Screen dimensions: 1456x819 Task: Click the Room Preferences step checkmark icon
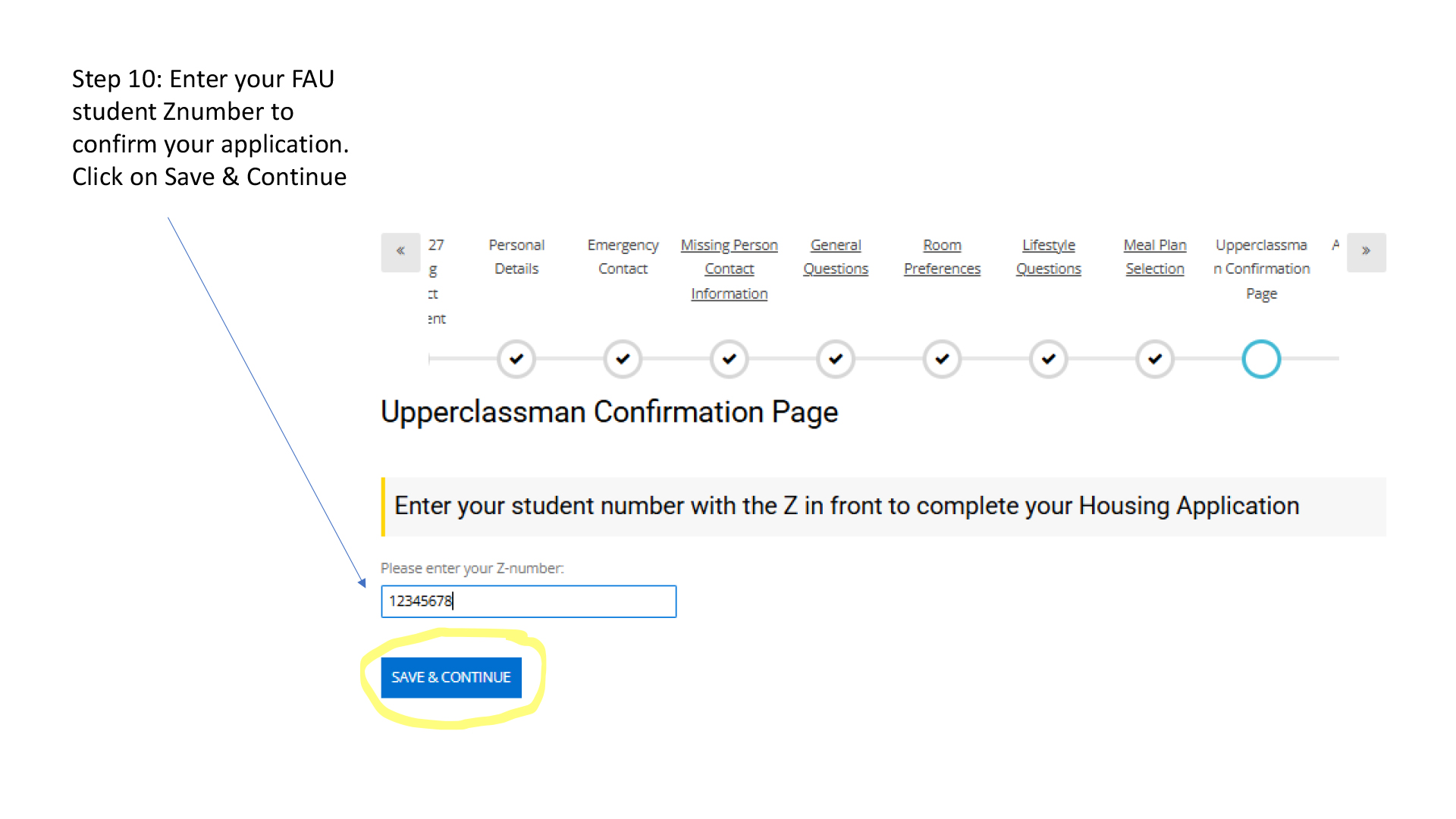click(942, 359)
